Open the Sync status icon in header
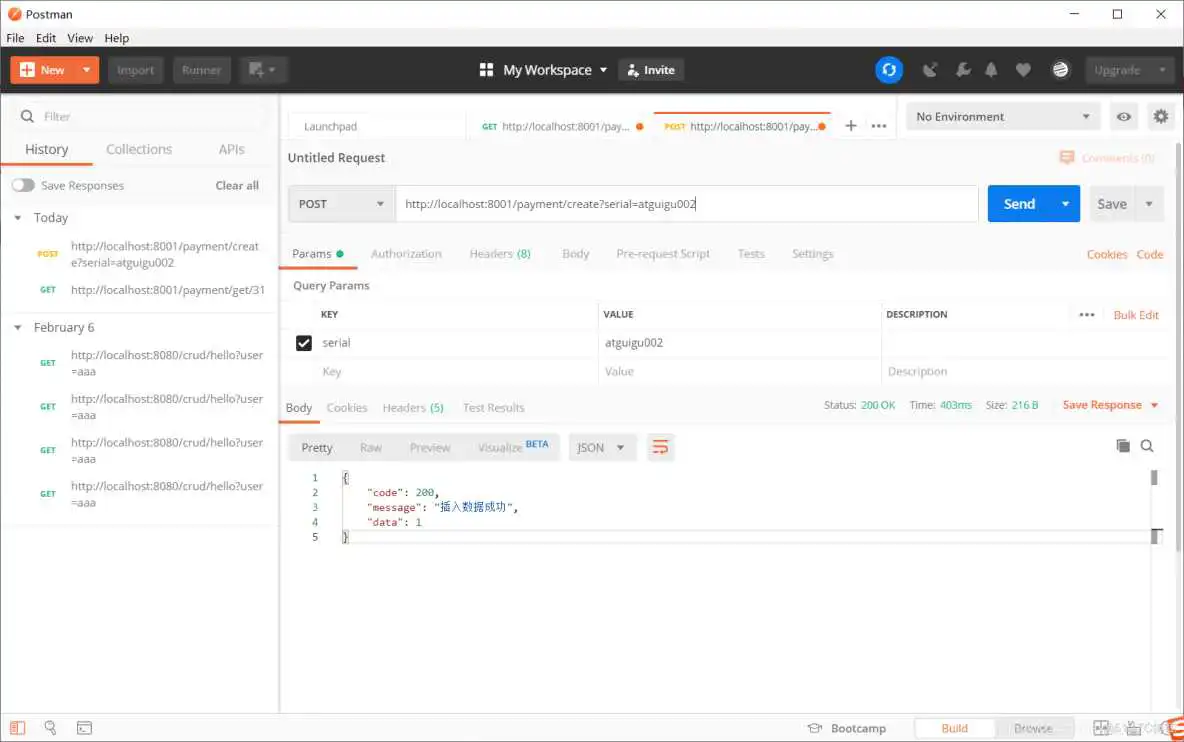Screen dimensions: 1184x742 click(x=889, y=70)
